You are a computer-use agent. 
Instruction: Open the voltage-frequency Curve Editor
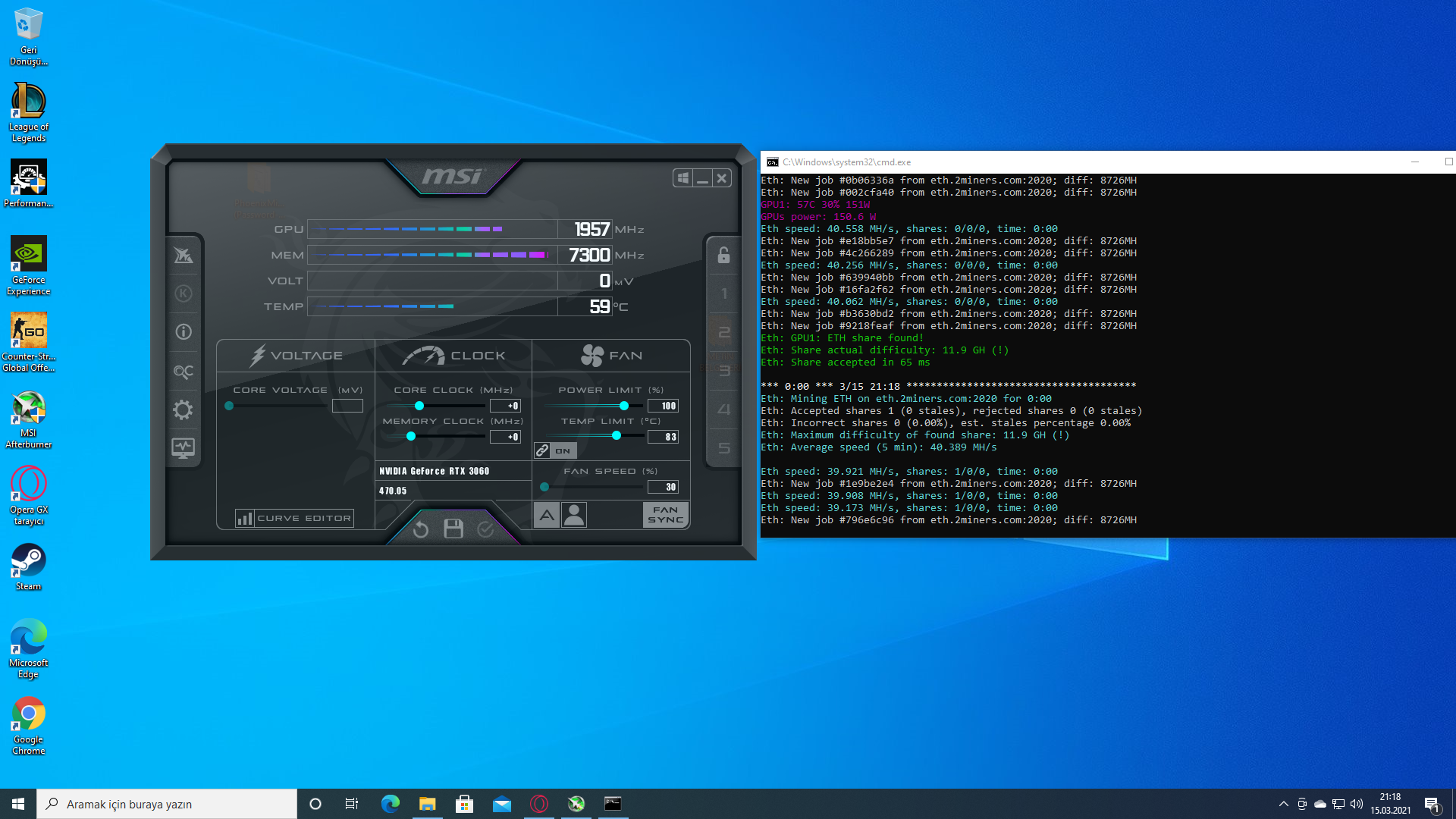click(x=294, y=518)
